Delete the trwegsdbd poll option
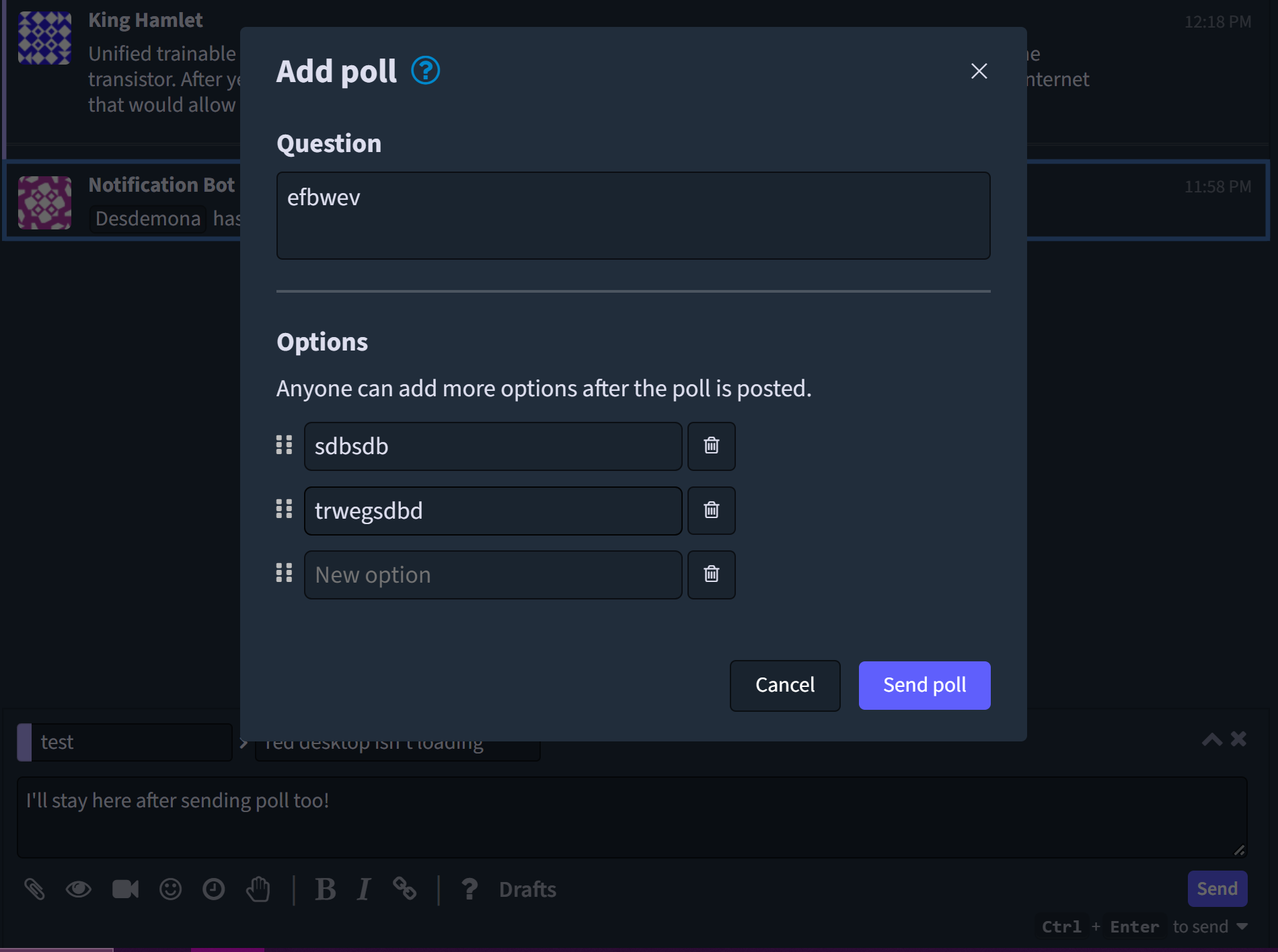 (x=711, y=511)
